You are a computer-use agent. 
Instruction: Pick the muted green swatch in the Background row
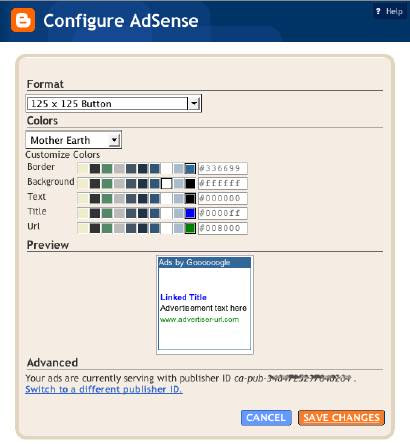click(107, 183)
